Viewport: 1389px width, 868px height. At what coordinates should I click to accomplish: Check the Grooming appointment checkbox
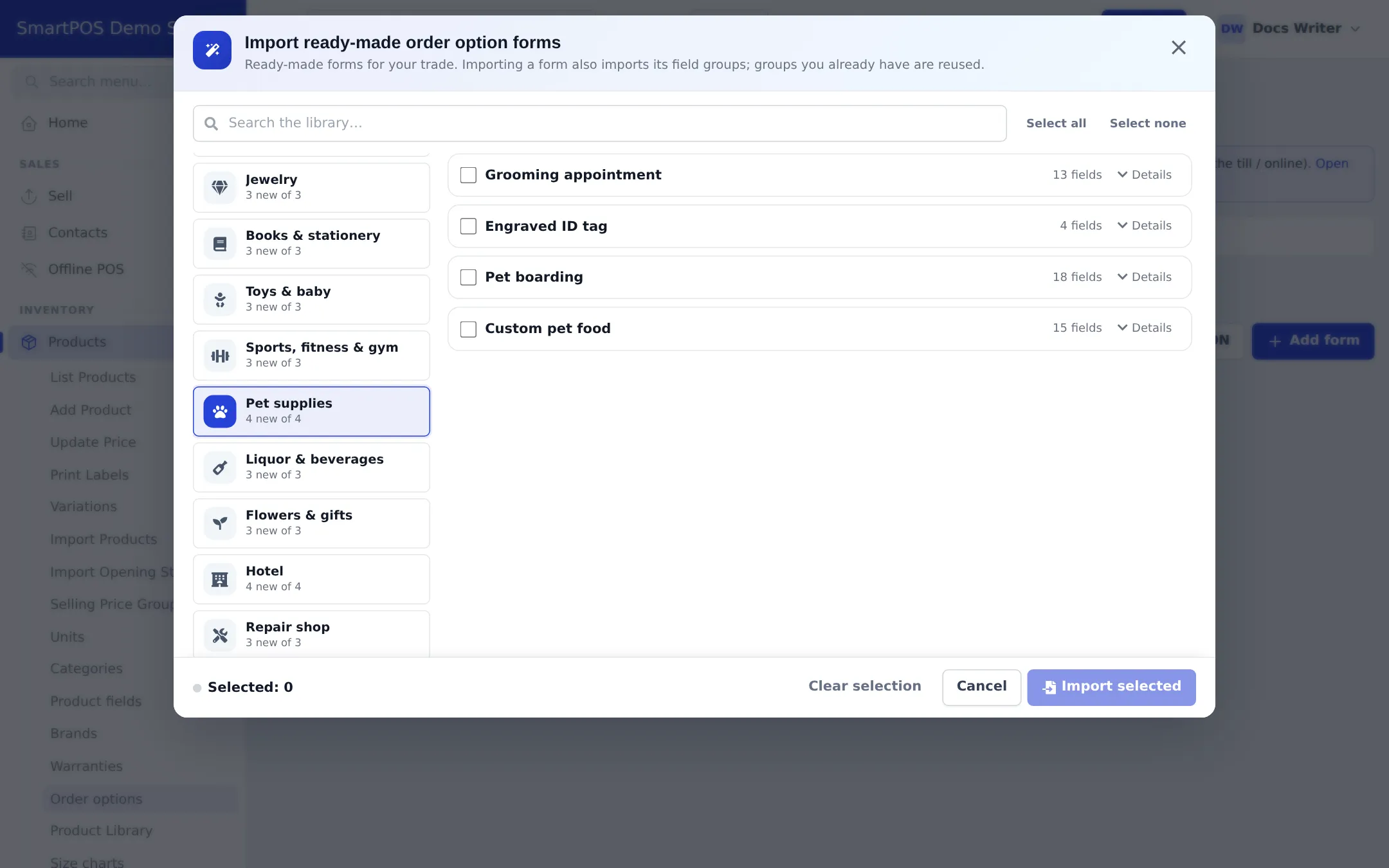pos(468,175)
